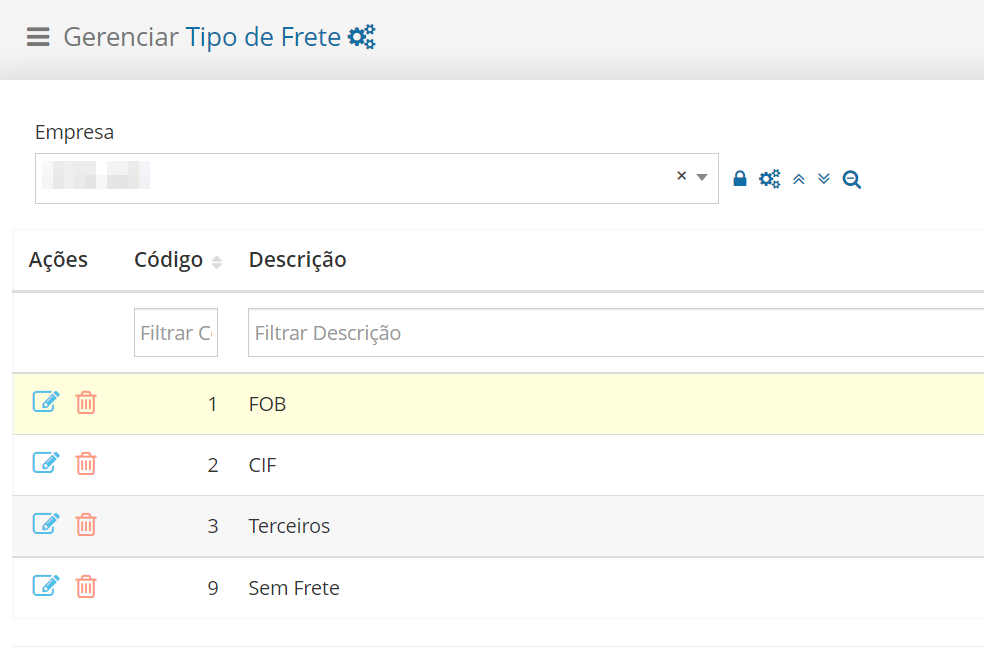Edit the Terceiros row
Screen dimensions: 984x653
(x=46, y=524)
